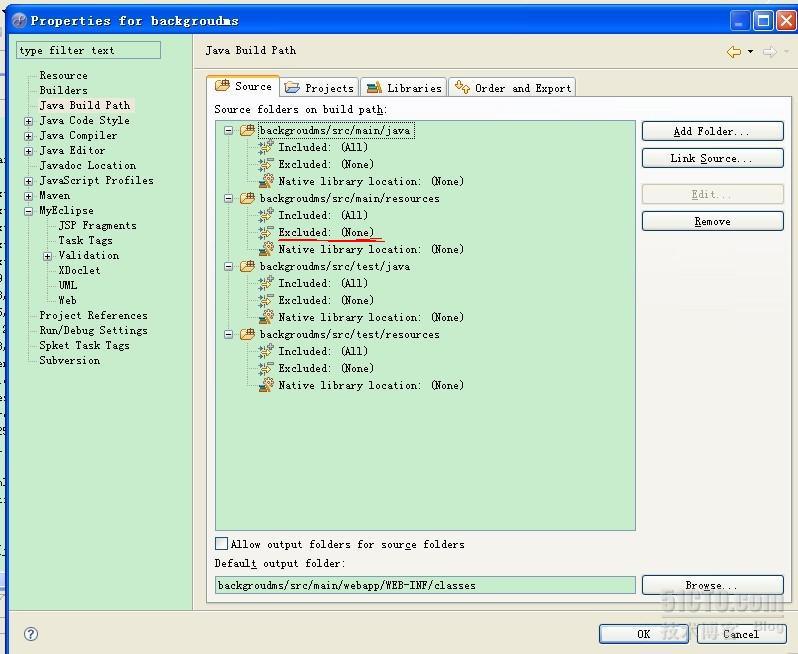Click Excluded filter icon under src/main/java

coord(266,164)
